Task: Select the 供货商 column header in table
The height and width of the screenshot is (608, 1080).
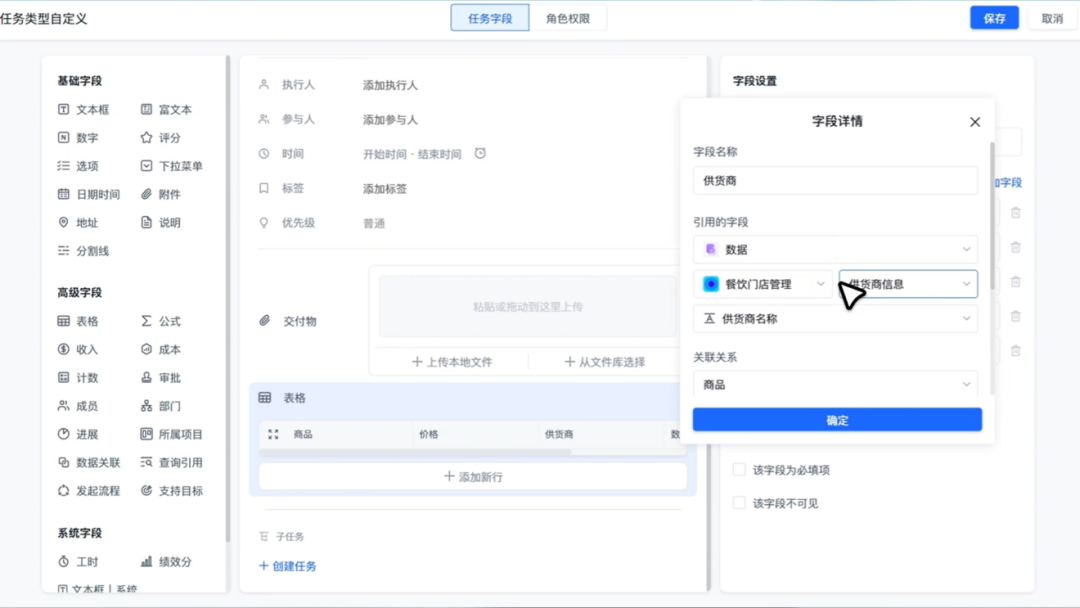Action: [559, 434]
